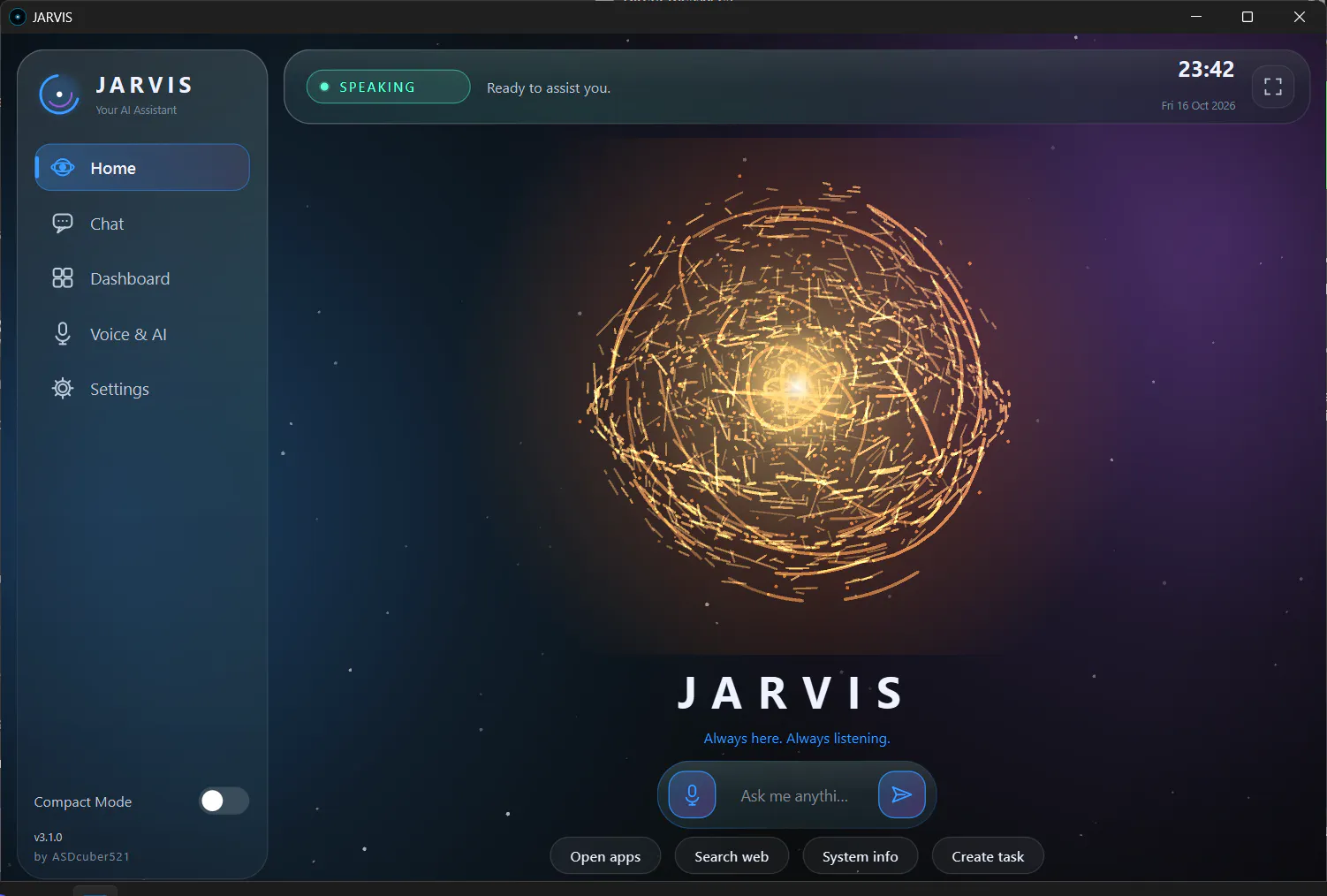This screenshot has width=1327, height=896.
Task: Click the Voice & AI microphone icon
Action: [63, 333]
